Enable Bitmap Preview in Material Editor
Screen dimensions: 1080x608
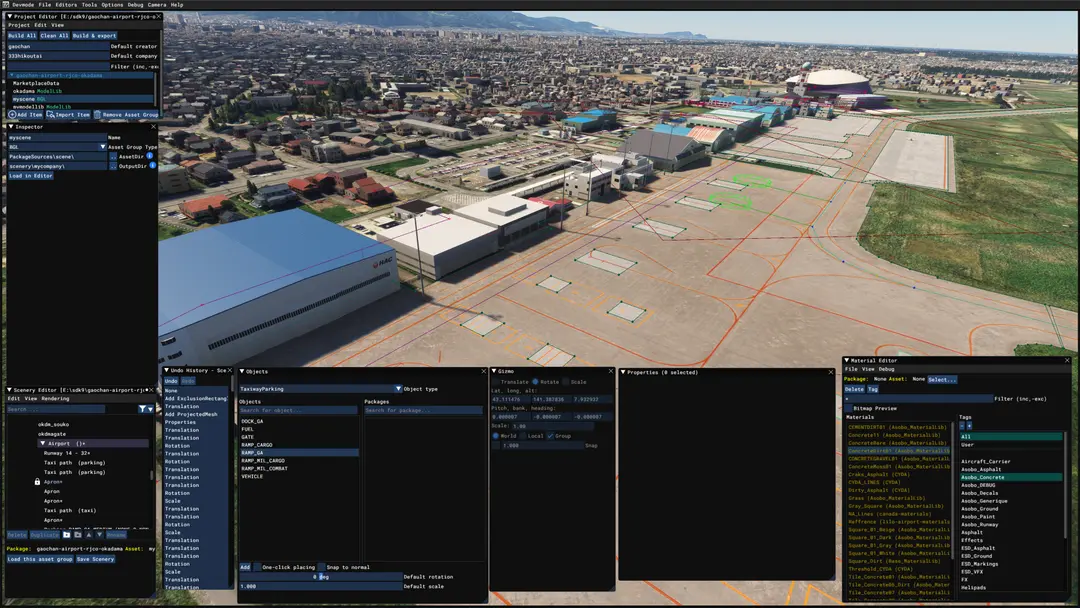849,408
